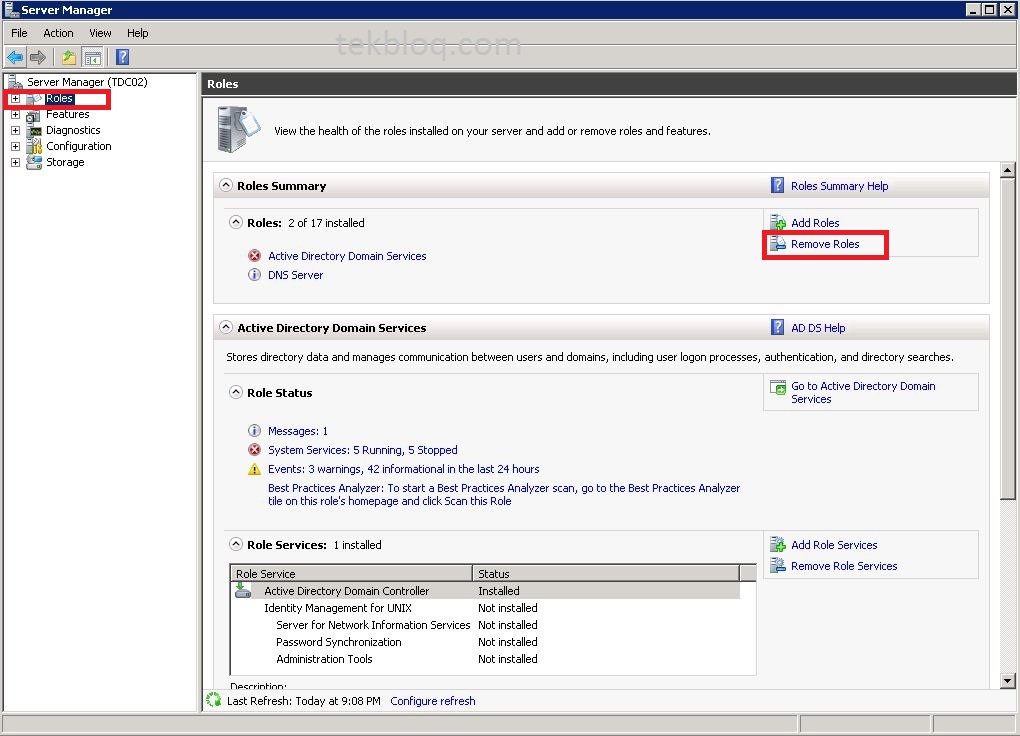The height and width of the screenshot is (736, 1020).
Task: Click the Best Practices Analyzer link text
Action: click(x=504, y=495)
